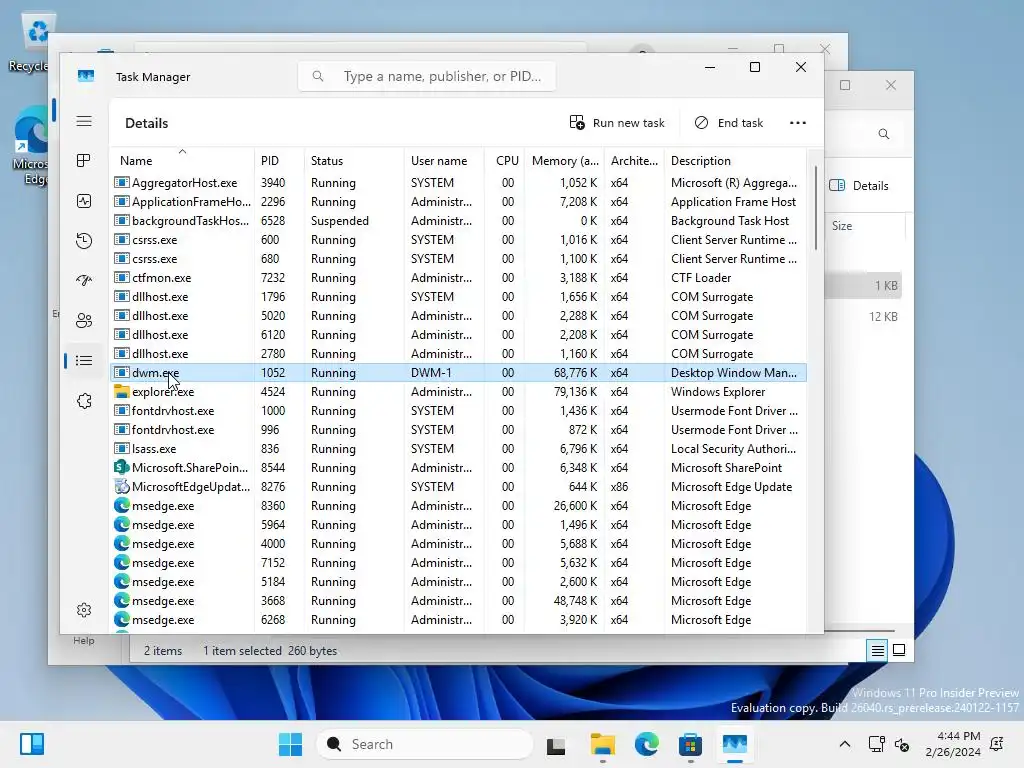This screenshot has height=768, width=1024.
Task: Select the Details page icon in sidebar
Action: 84,360
